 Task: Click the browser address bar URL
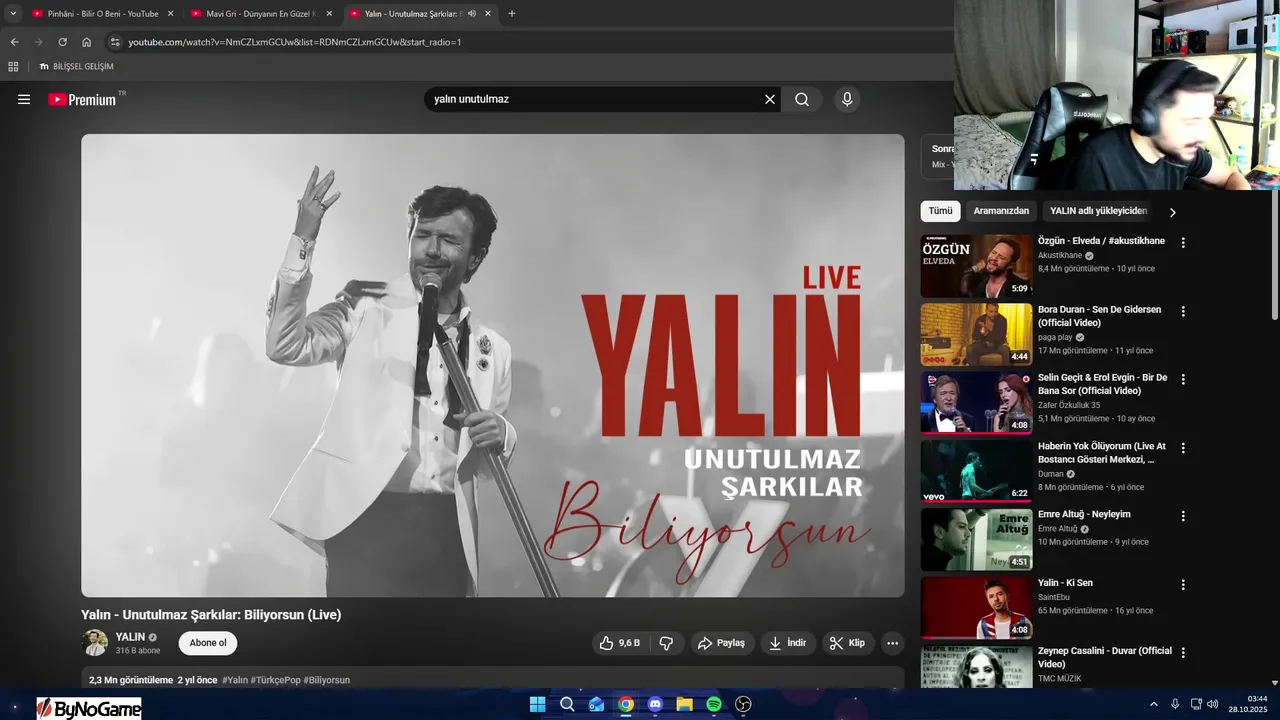[295, 42]
